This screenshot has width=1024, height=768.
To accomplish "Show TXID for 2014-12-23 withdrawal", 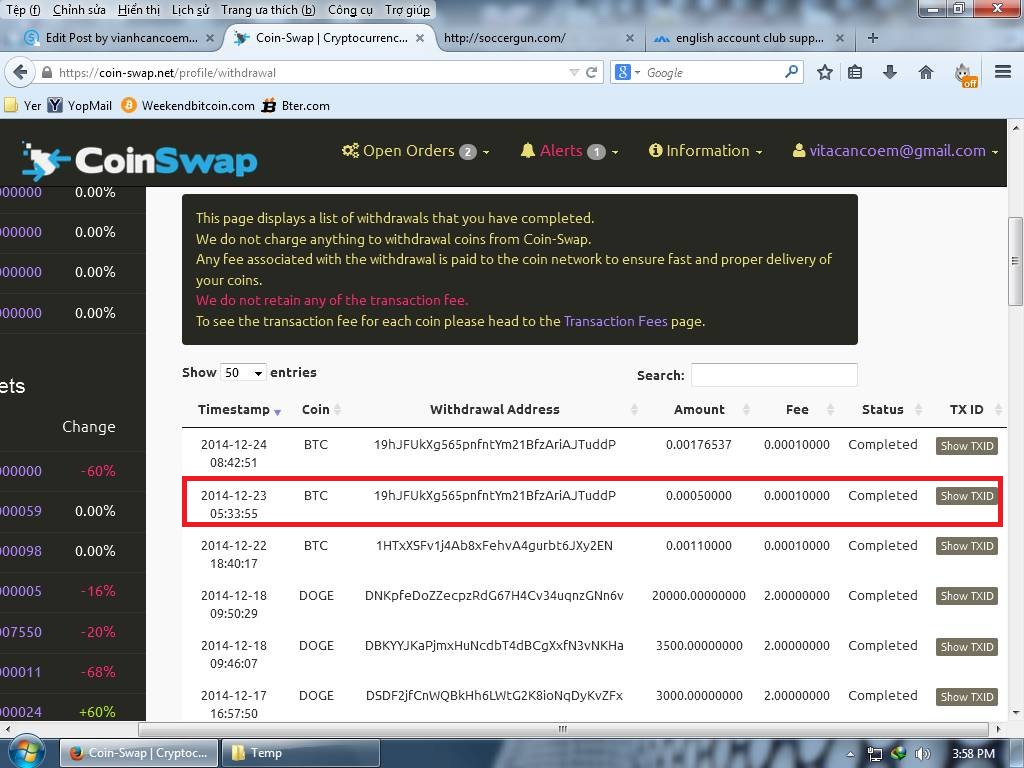I will click(x=967, y=496).
